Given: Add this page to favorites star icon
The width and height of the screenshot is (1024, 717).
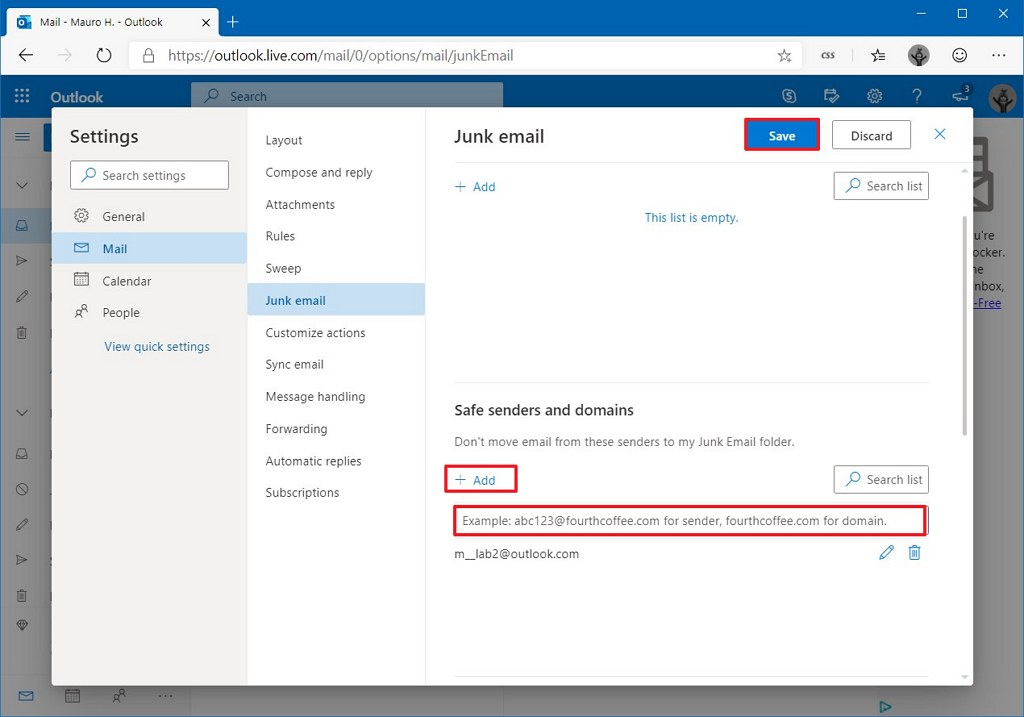Looking at the screenshot, I should tap(784, 56).
